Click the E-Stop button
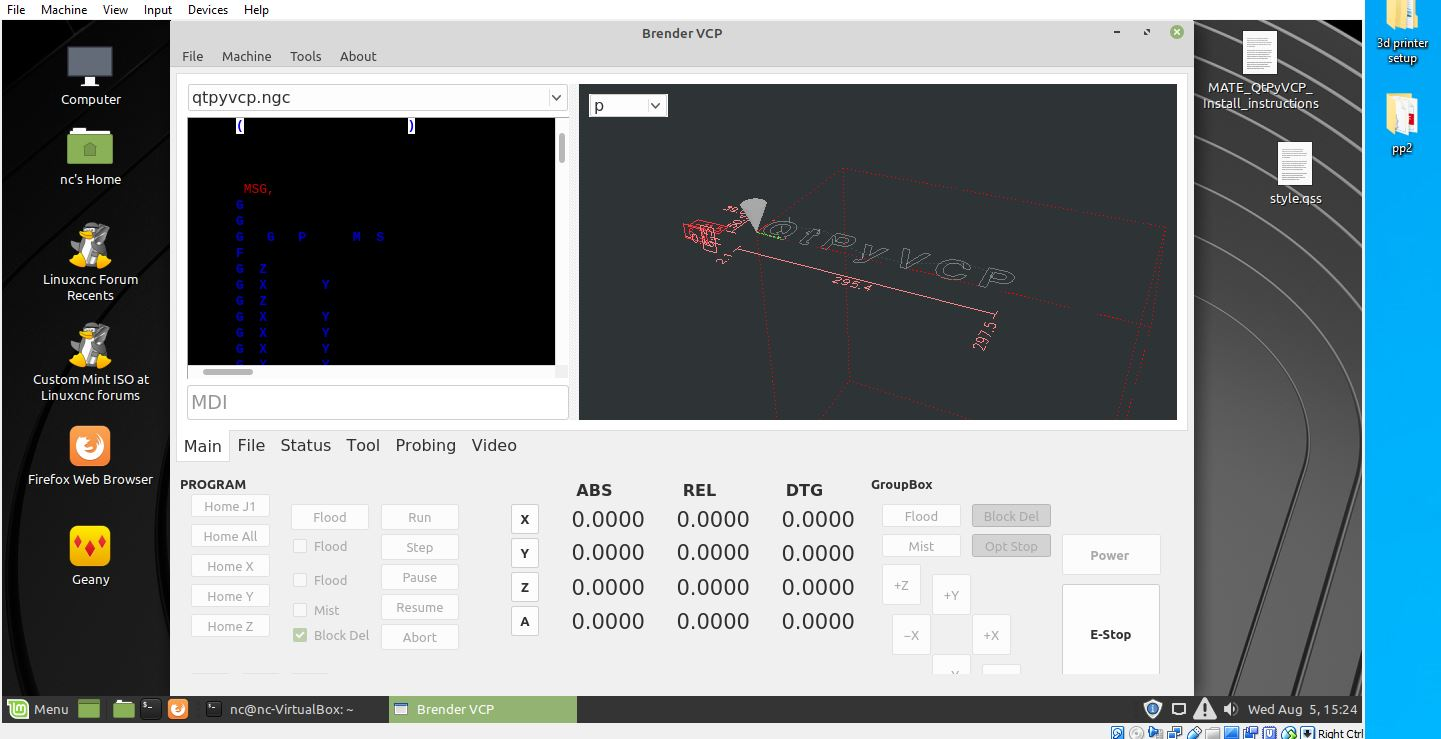Viewport: 1441px width, 739px height. coord(1110,630)
